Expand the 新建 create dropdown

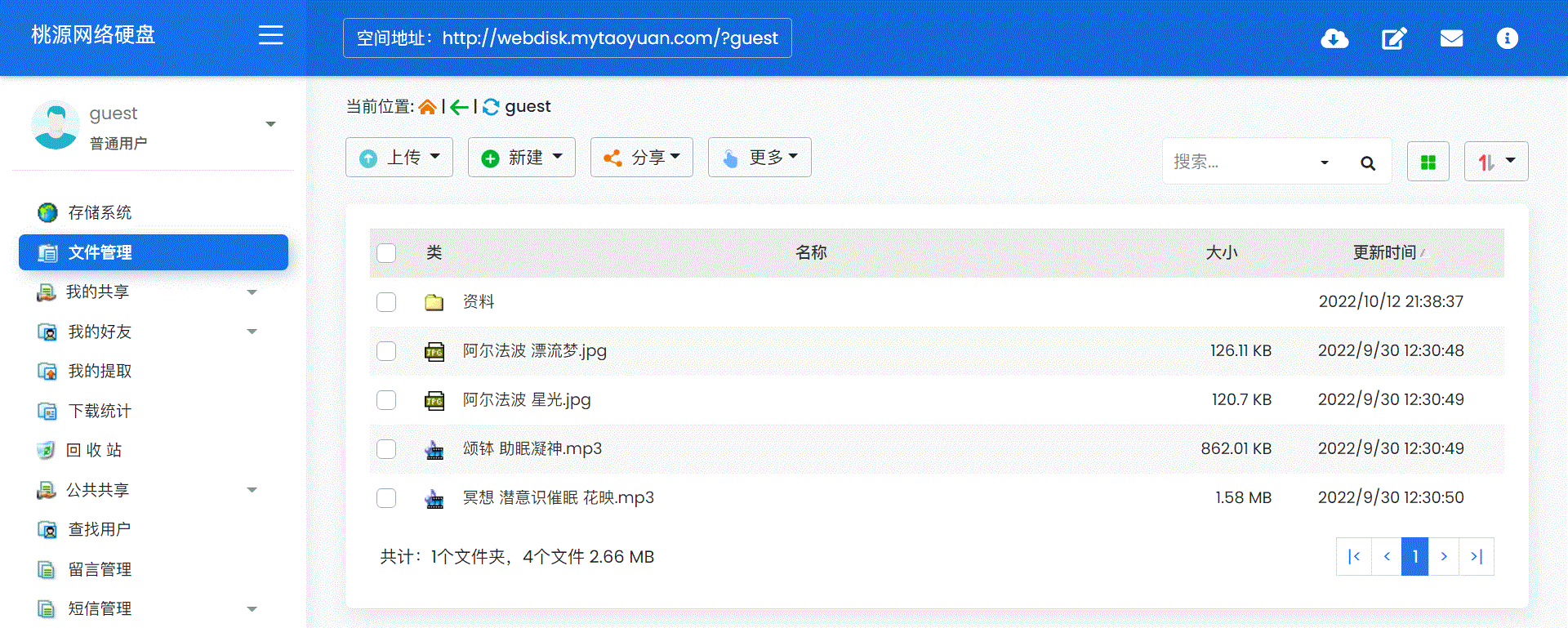coord(521,158)
